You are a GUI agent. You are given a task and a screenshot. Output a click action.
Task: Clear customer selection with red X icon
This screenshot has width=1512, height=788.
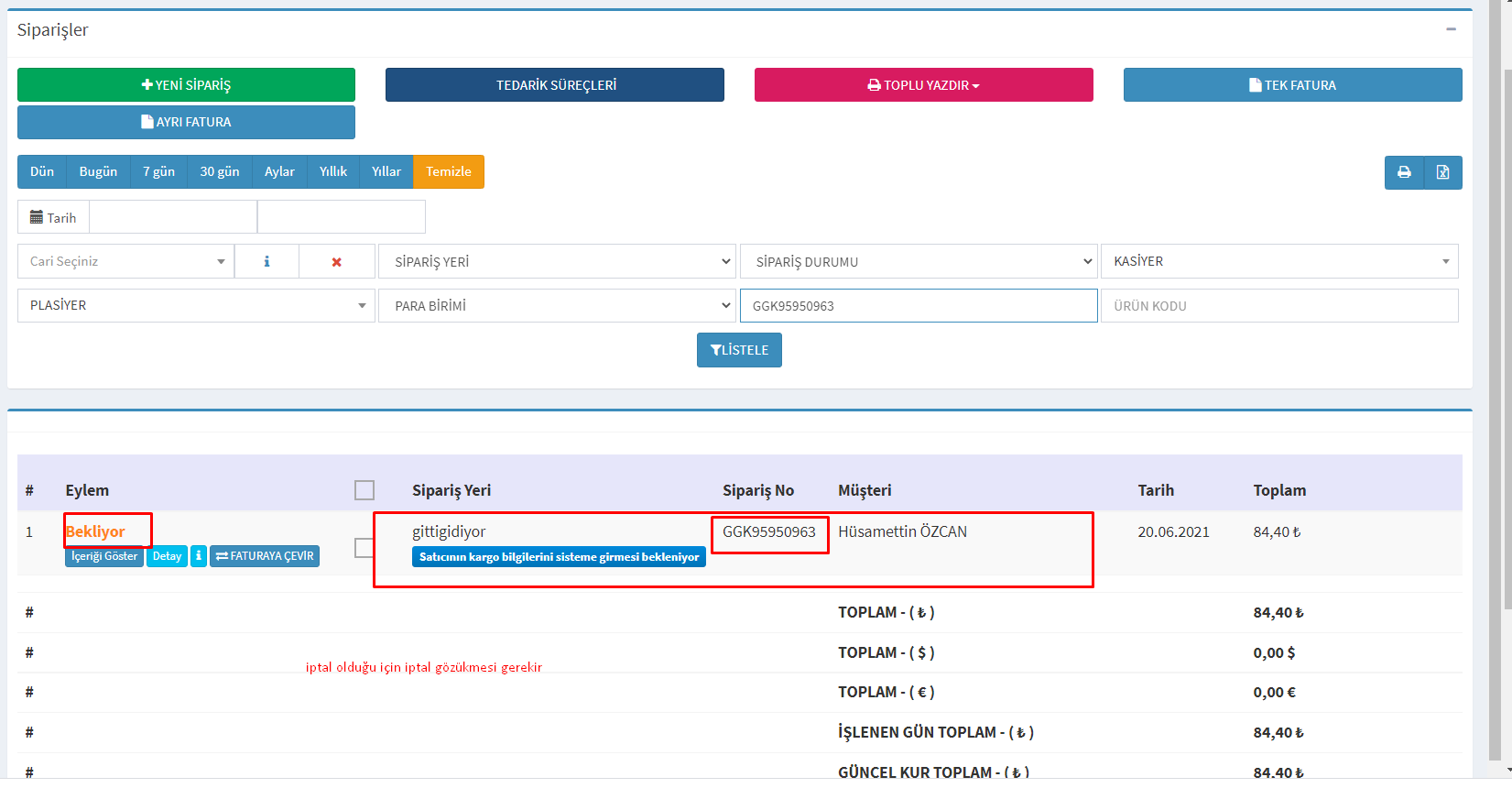336,261
